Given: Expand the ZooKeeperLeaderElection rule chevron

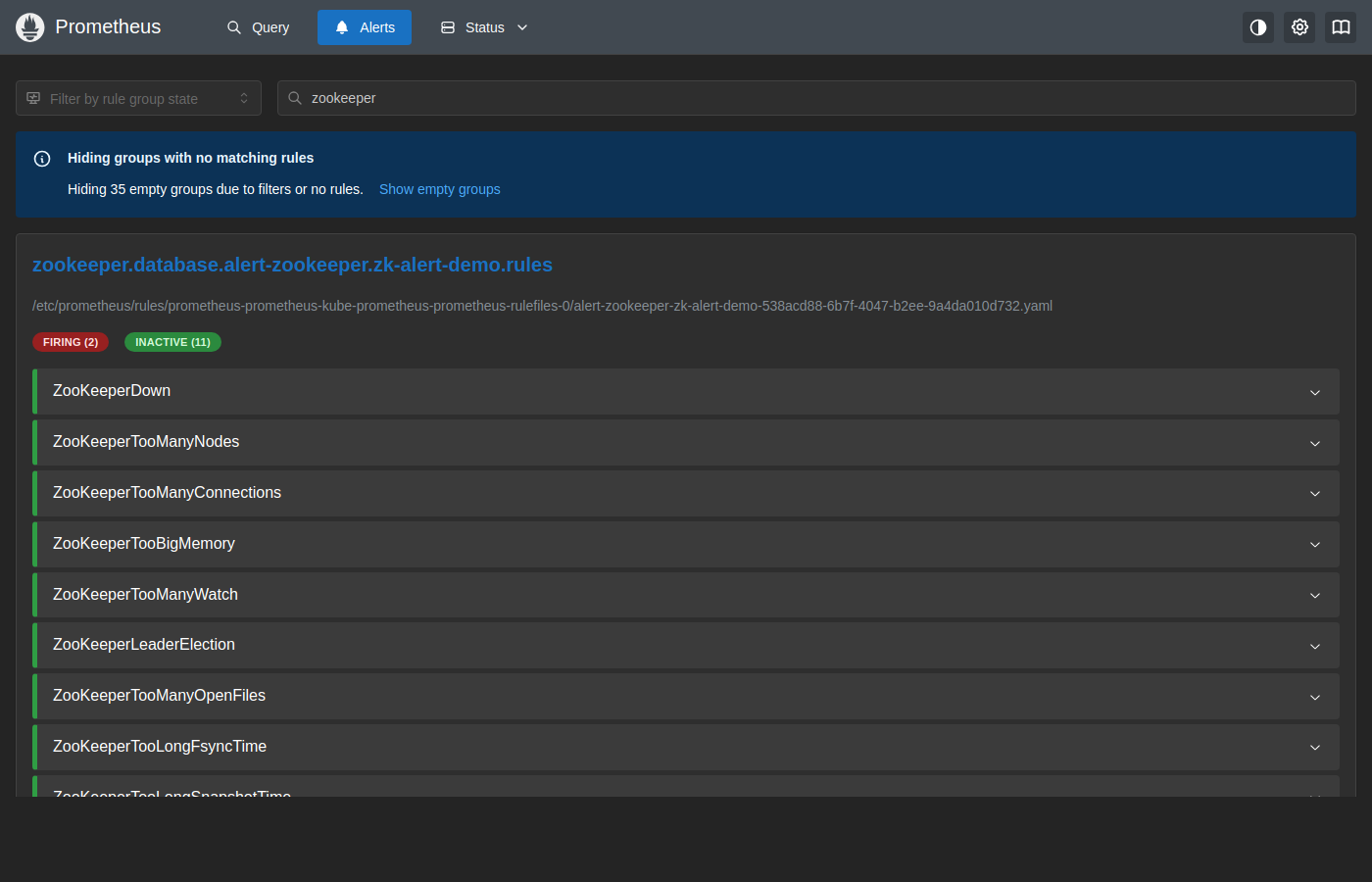Looking at the screenshot, I should pyautogui.click(x=1315, y=646).
